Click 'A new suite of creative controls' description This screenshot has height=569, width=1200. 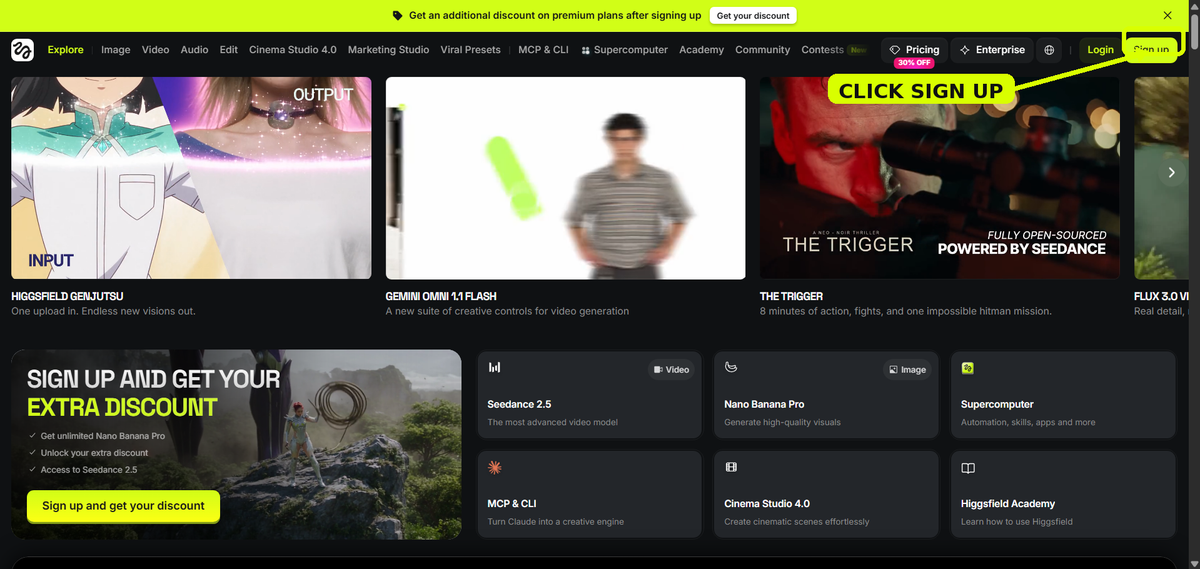click(507, 311)
